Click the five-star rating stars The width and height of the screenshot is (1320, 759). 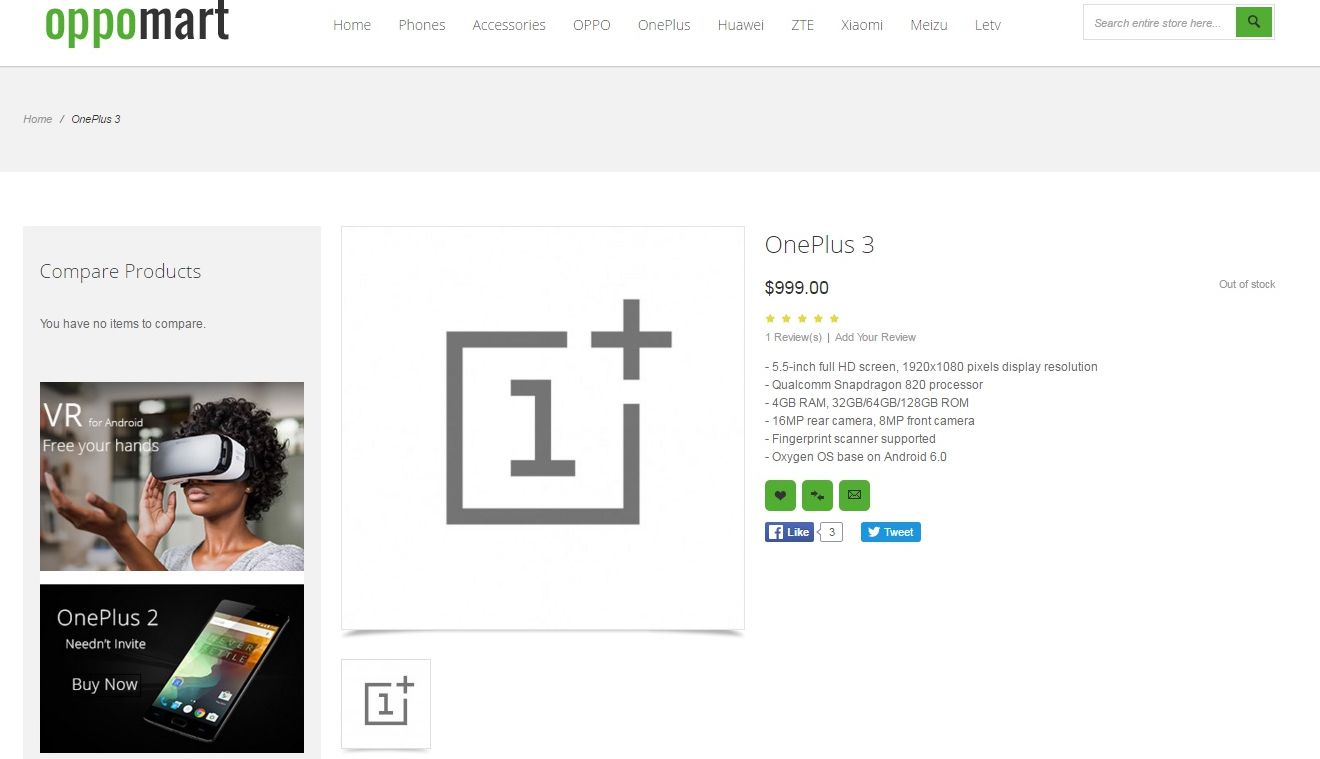click(802, 319)
